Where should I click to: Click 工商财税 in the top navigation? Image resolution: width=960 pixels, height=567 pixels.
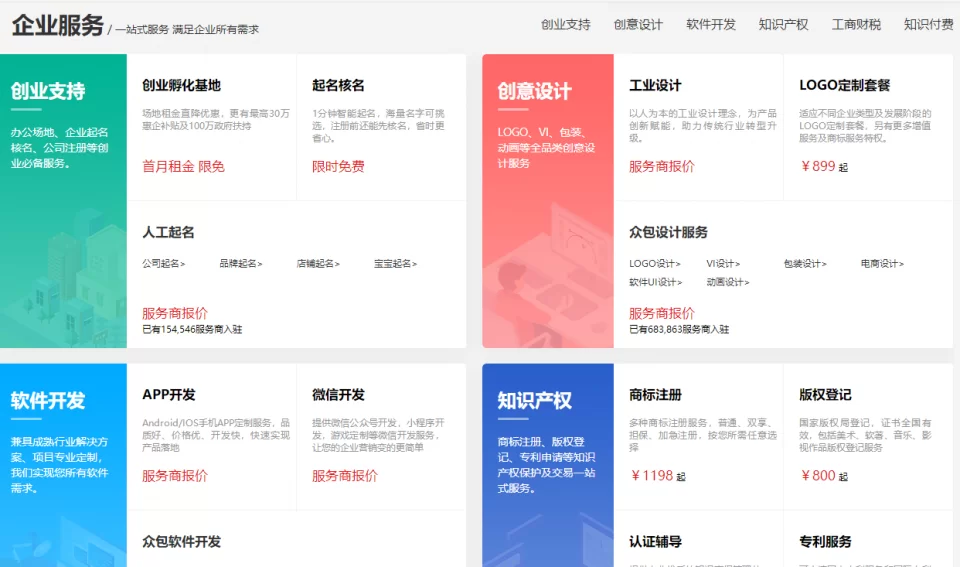pos(856,25)
